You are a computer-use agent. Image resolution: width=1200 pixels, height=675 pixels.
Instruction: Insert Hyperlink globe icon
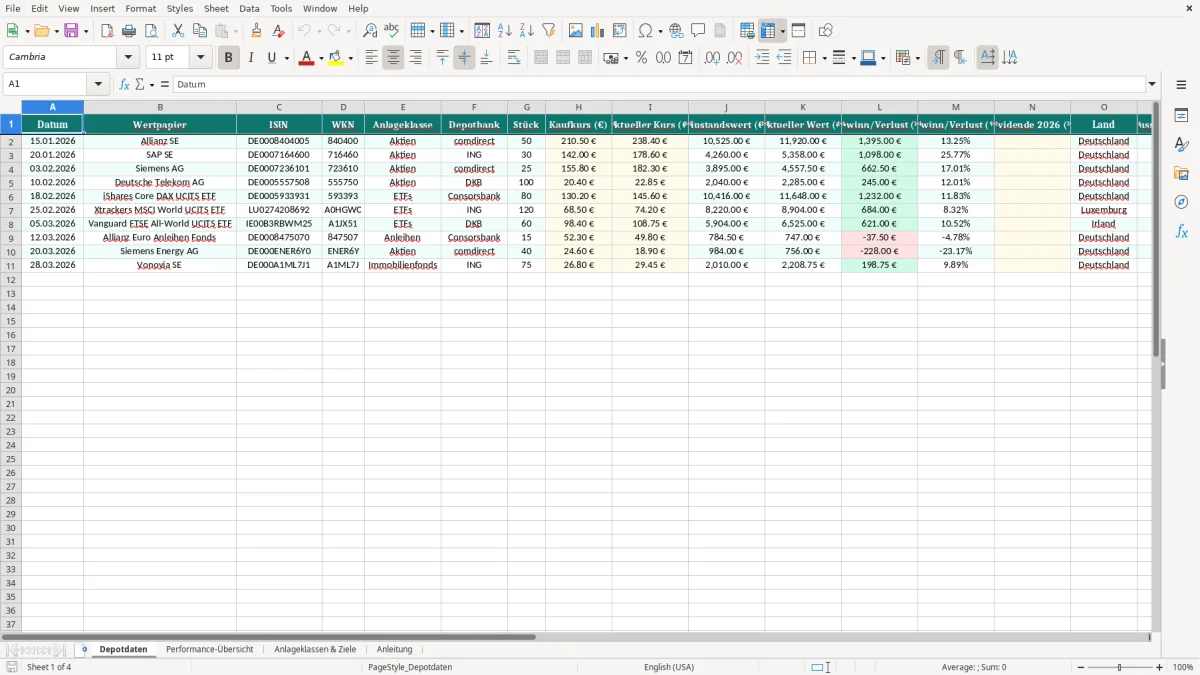(x=676, y=31)
